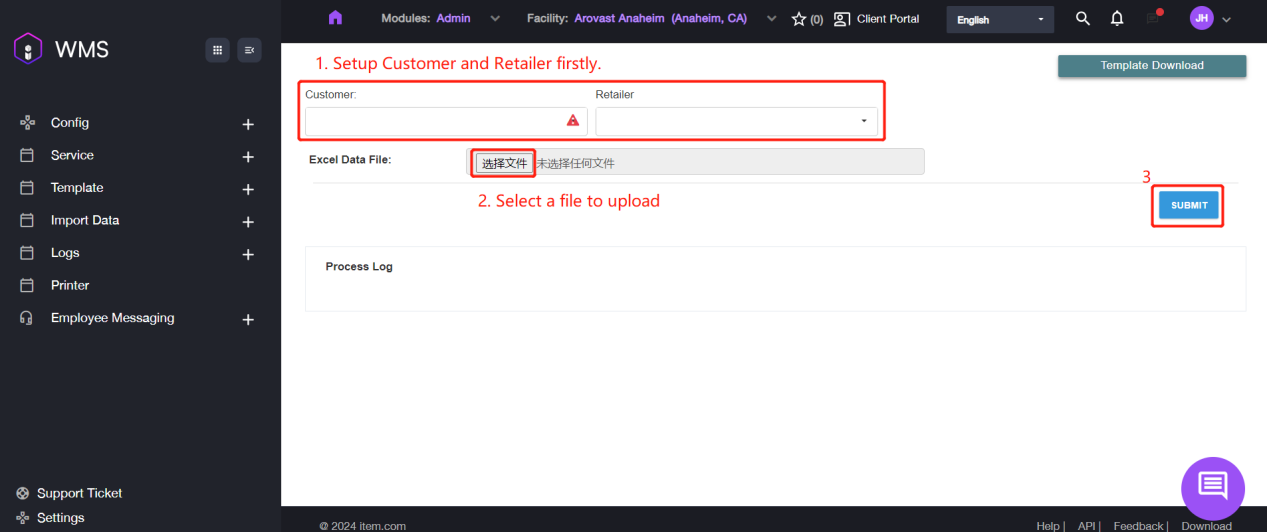Open the Client Portal link

pos(877,19)
